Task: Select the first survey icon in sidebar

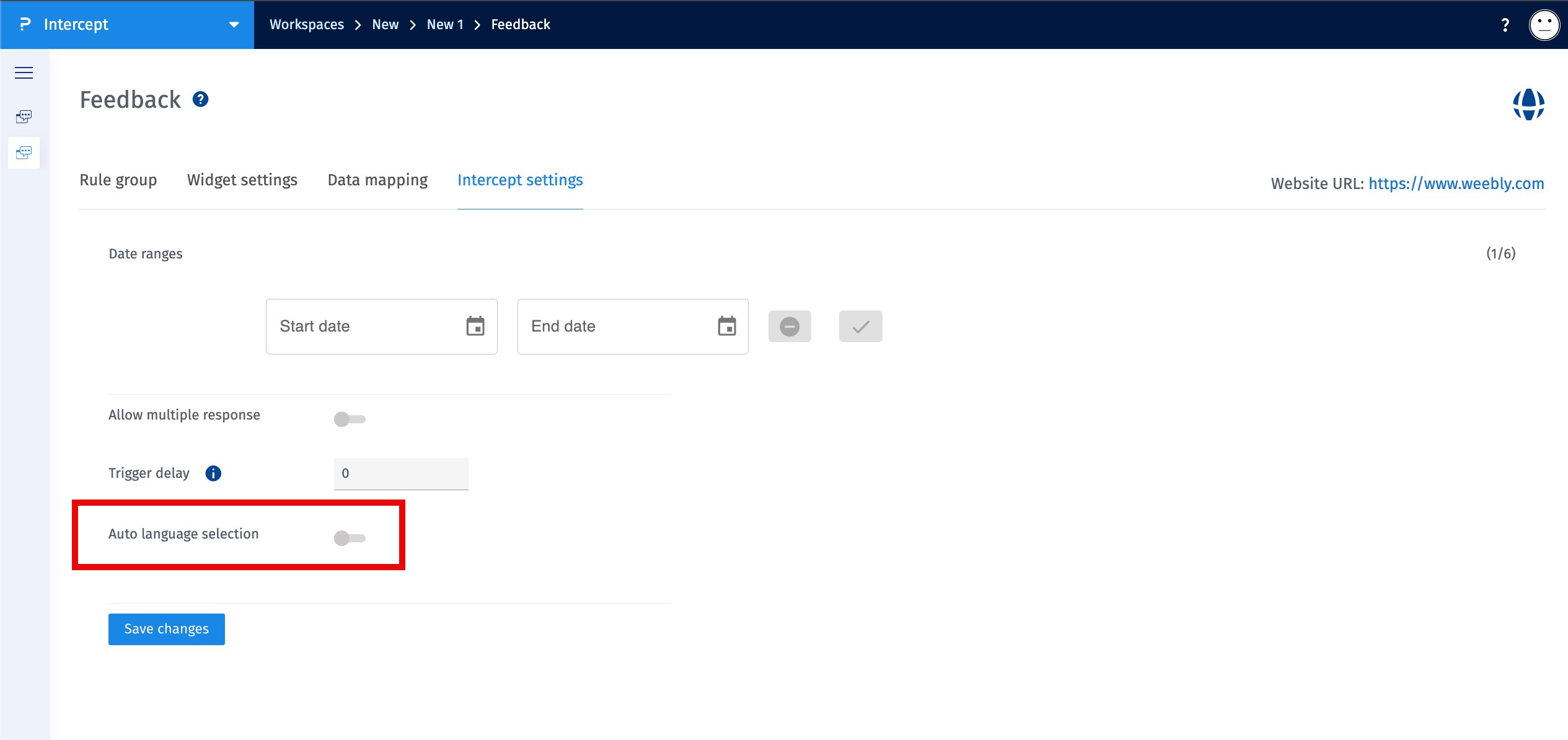Action: [24, 117]
